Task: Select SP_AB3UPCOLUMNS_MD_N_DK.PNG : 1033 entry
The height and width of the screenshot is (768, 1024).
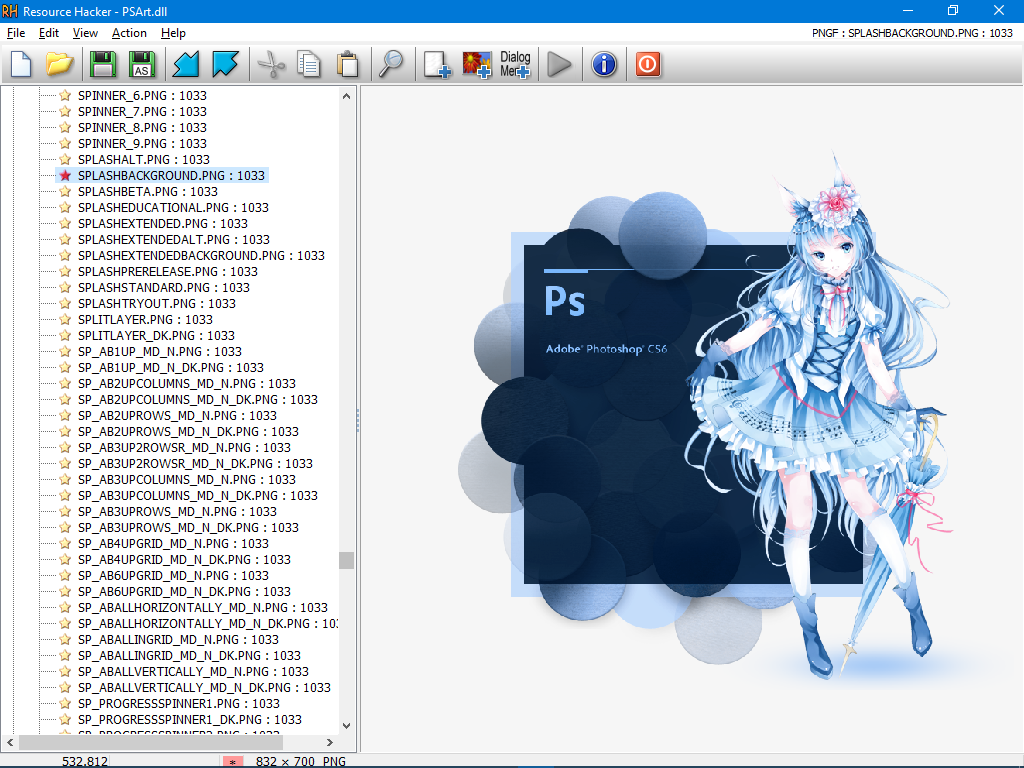Action: 198,496
